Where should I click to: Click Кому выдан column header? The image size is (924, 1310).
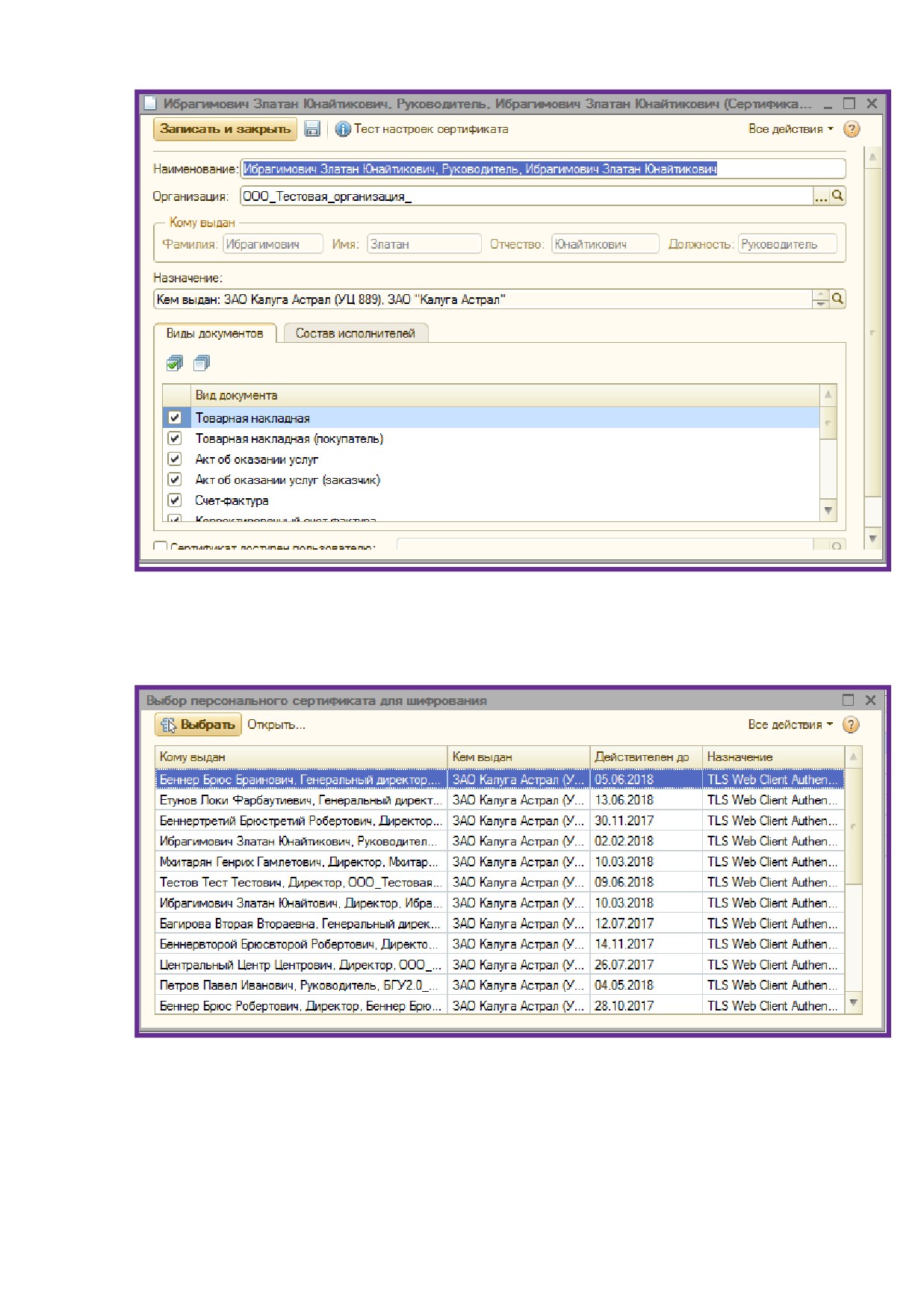click(301, 757)
